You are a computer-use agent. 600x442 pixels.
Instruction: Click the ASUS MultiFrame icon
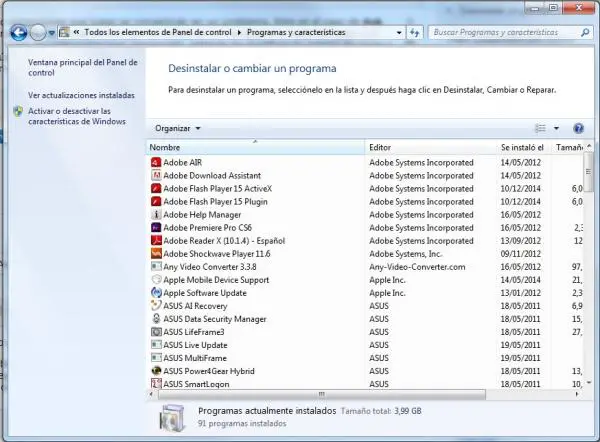tap(156, 357)
